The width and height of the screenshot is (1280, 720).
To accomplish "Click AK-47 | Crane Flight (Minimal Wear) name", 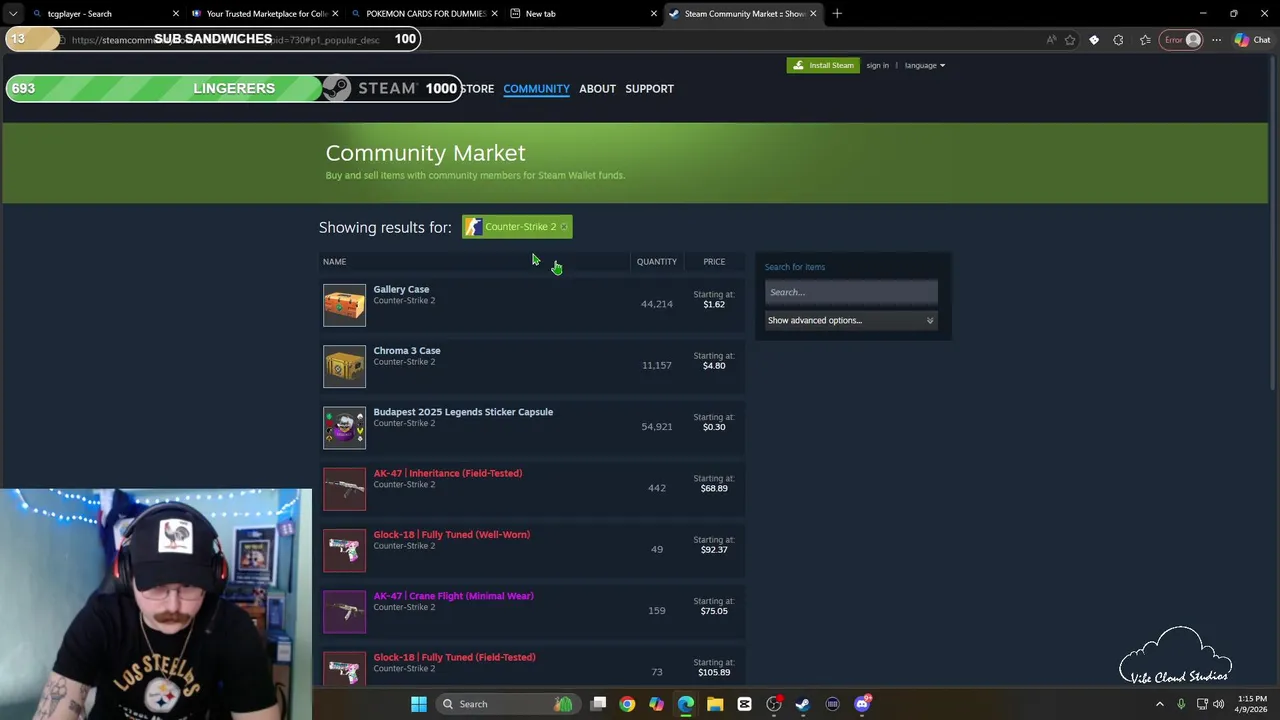I will 453,596.
